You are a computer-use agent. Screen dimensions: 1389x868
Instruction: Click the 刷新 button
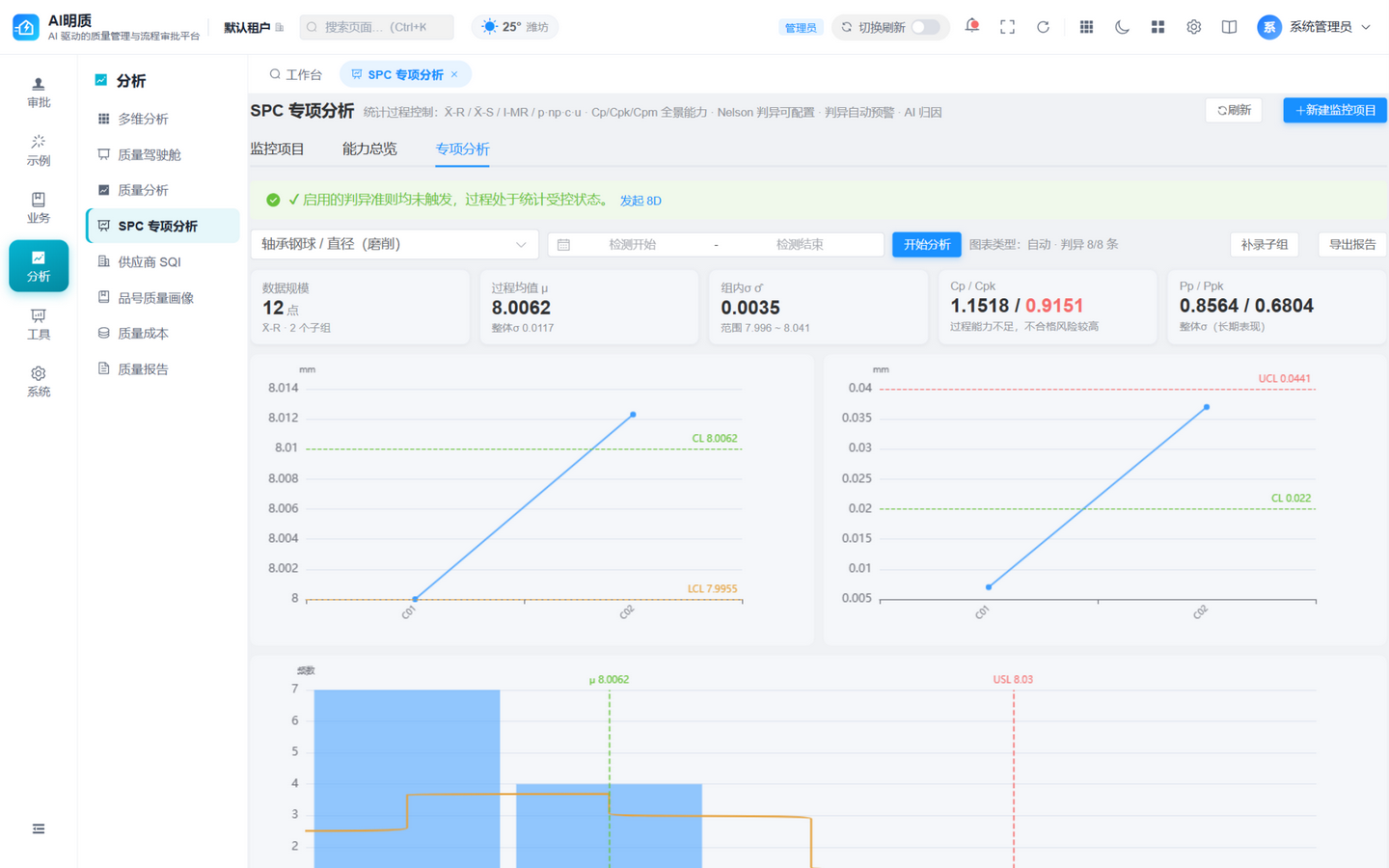click(1234, 110)
